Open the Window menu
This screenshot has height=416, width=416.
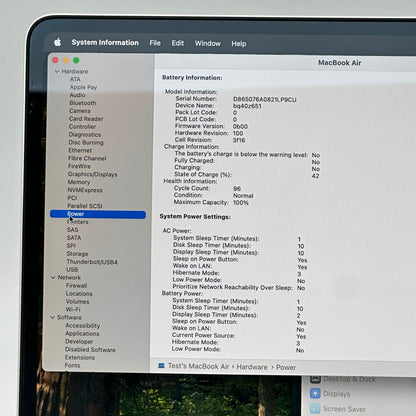tap(208, 43)
